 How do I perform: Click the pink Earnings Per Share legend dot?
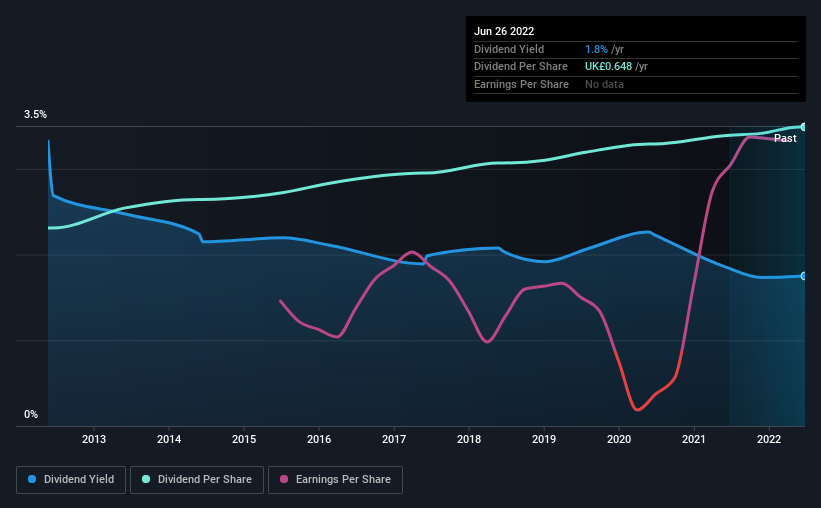pos(285,479)
